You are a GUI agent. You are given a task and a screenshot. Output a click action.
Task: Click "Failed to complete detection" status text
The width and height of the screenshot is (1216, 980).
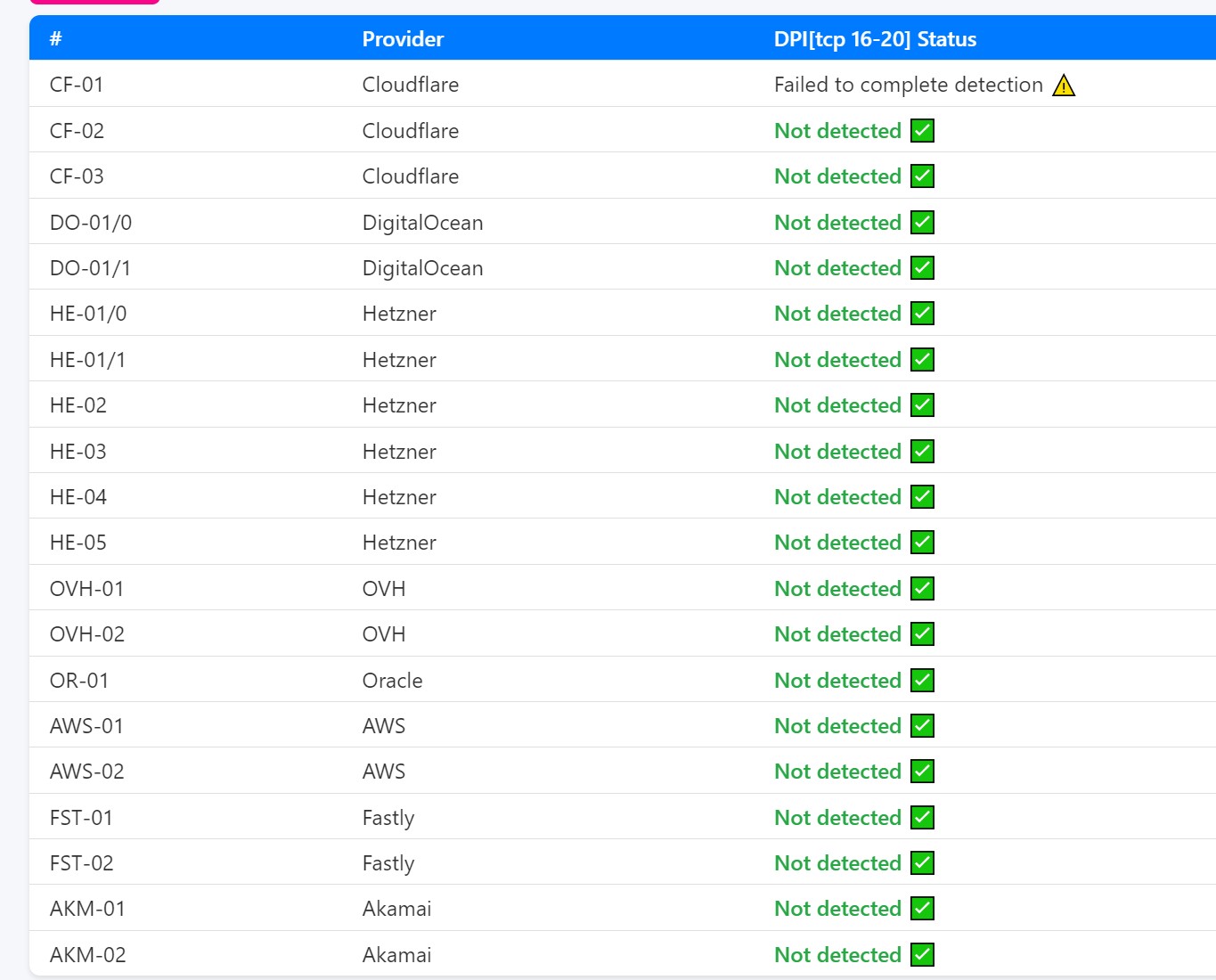pyautogui.click(x=909, y=85)
